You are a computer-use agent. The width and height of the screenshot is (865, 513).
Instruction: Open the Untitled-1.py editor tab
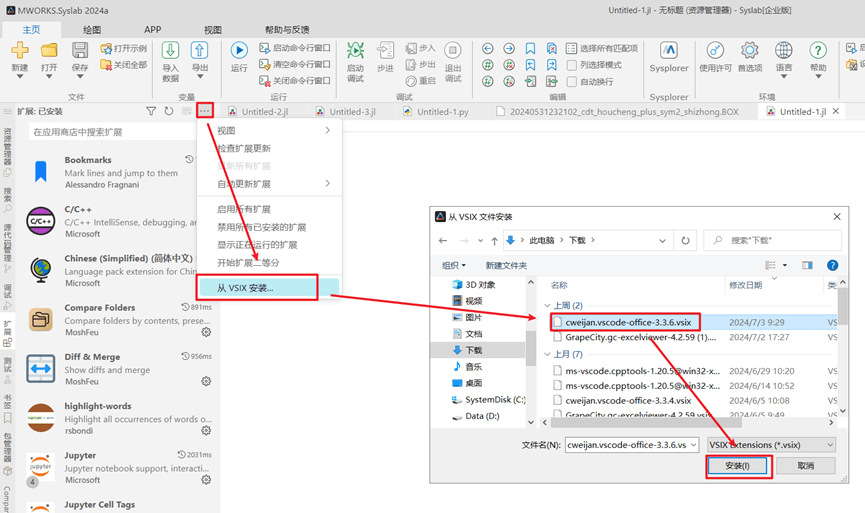[436, 111]
